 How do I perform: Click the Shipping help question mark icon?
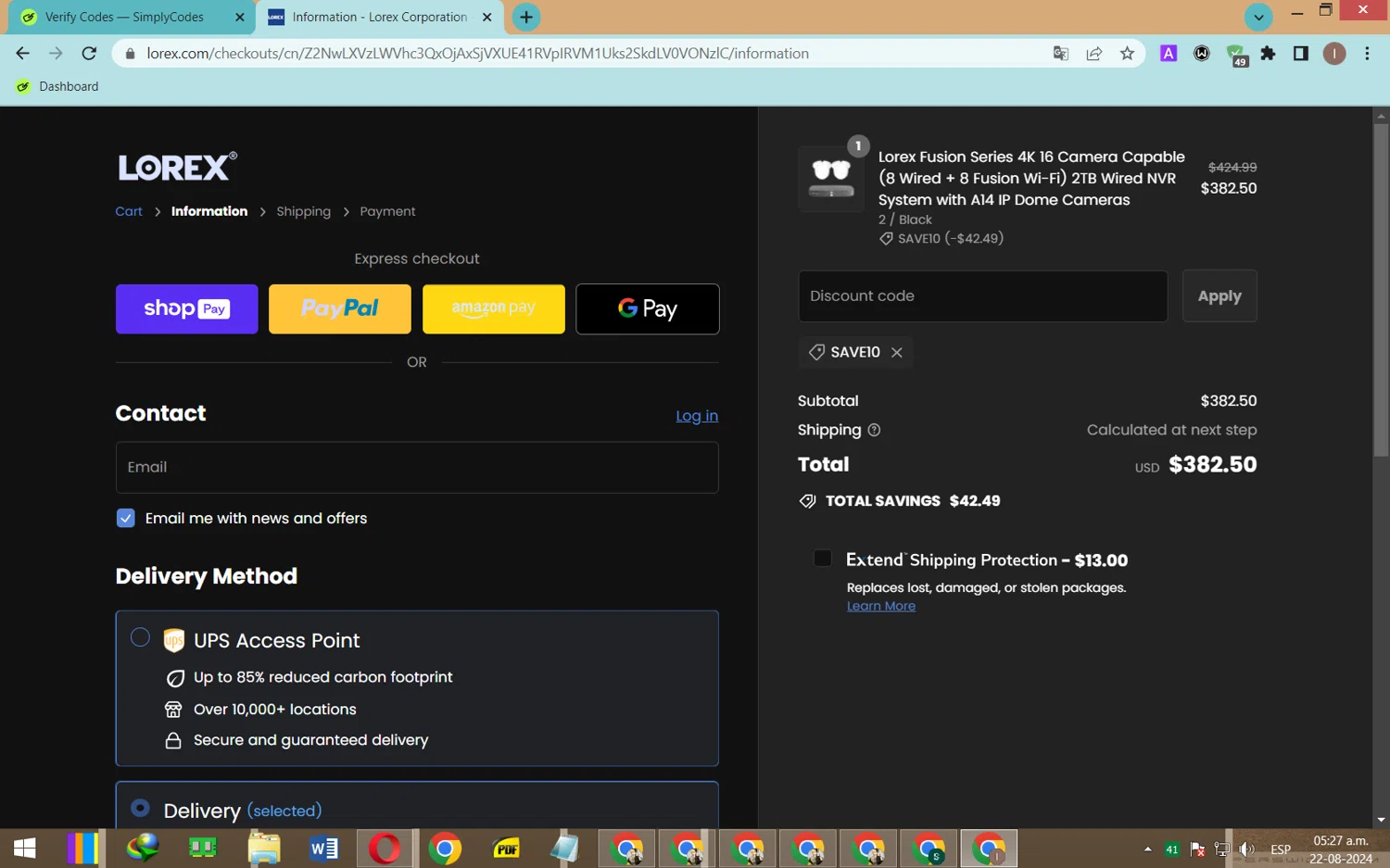(x=874, y=430)
